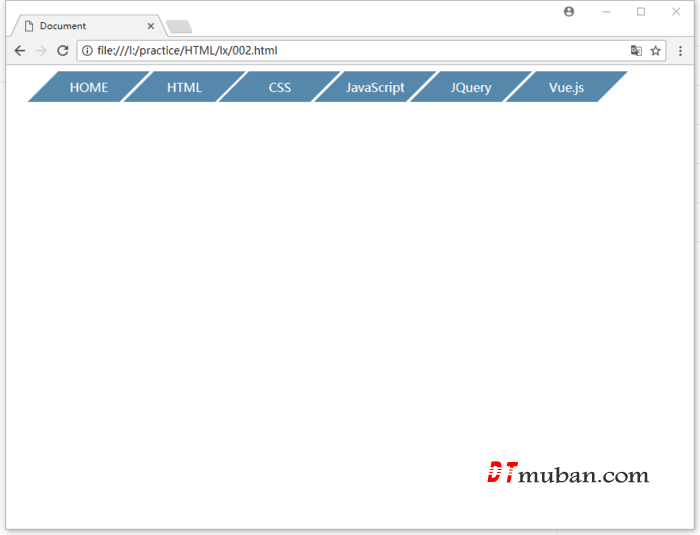The image size is (700, 535).
Task: Open Chrome's three-dot menu
Action: [x=680, y=51]
